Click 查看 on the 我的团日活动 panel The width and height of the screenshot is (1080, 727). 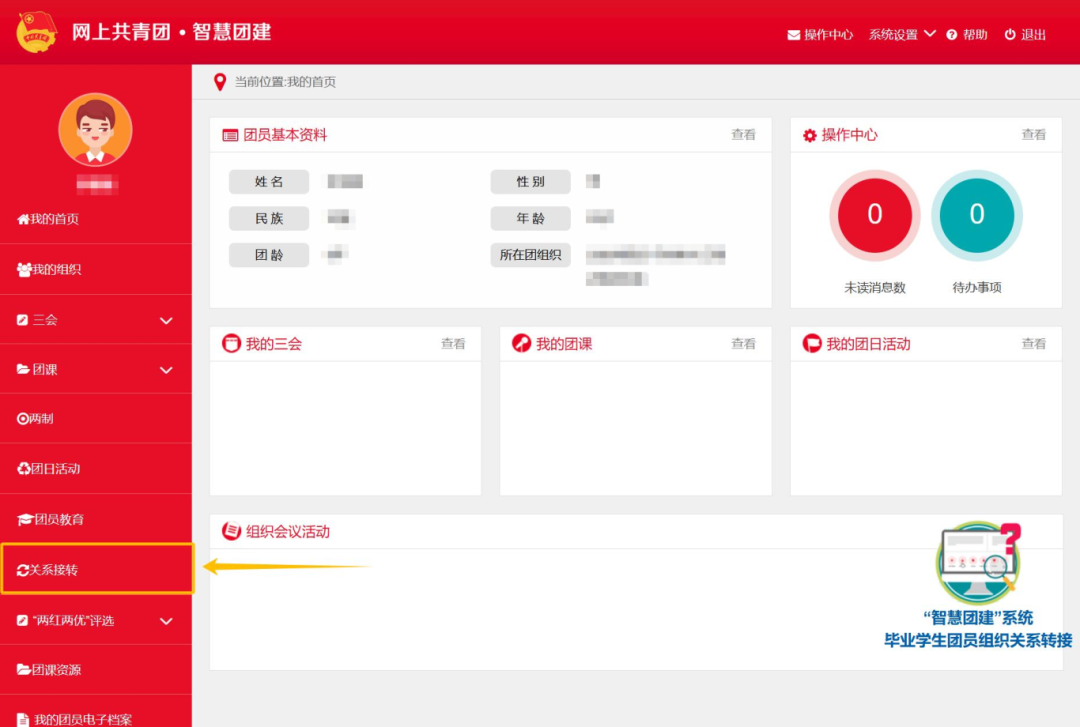[x=1033, y=343]
